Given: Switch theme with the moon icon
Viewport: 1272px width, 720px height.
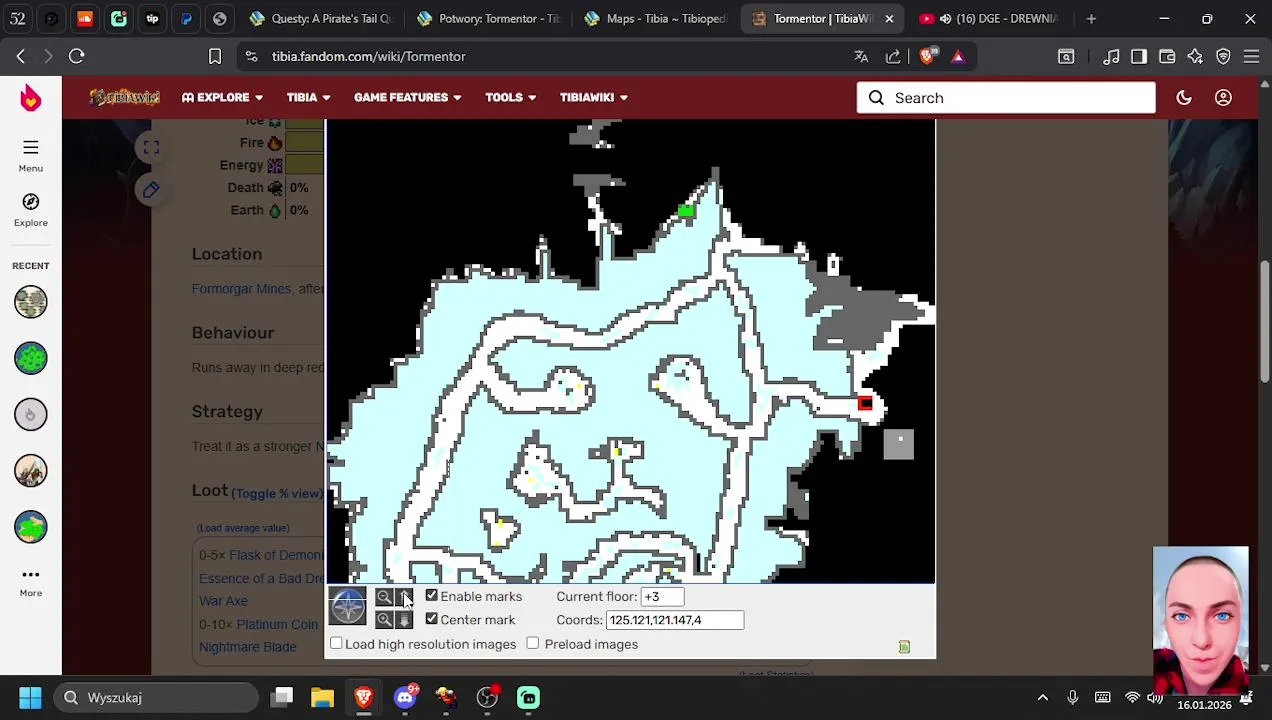Looking at the screenshot, I should 1184,98.
